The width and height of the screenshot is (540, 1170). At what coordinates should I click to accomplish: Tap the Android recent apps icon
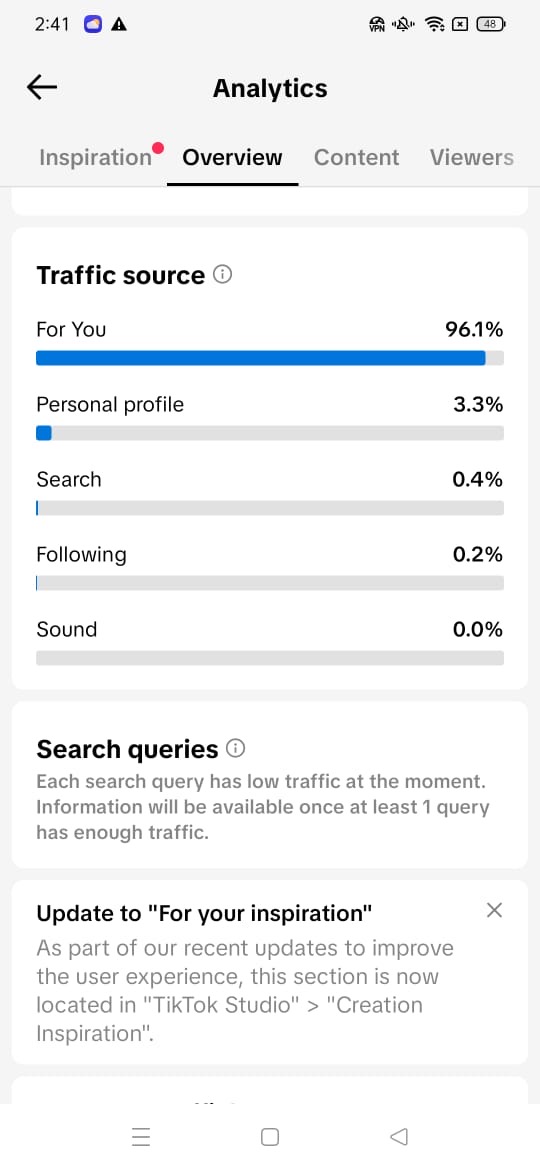click(x=141, y=1136)
